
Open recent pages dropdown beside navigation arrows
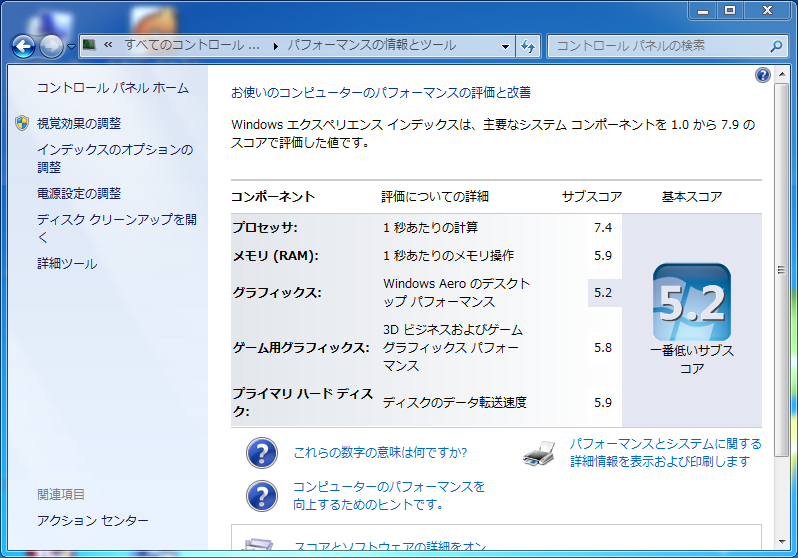(72, 47)
